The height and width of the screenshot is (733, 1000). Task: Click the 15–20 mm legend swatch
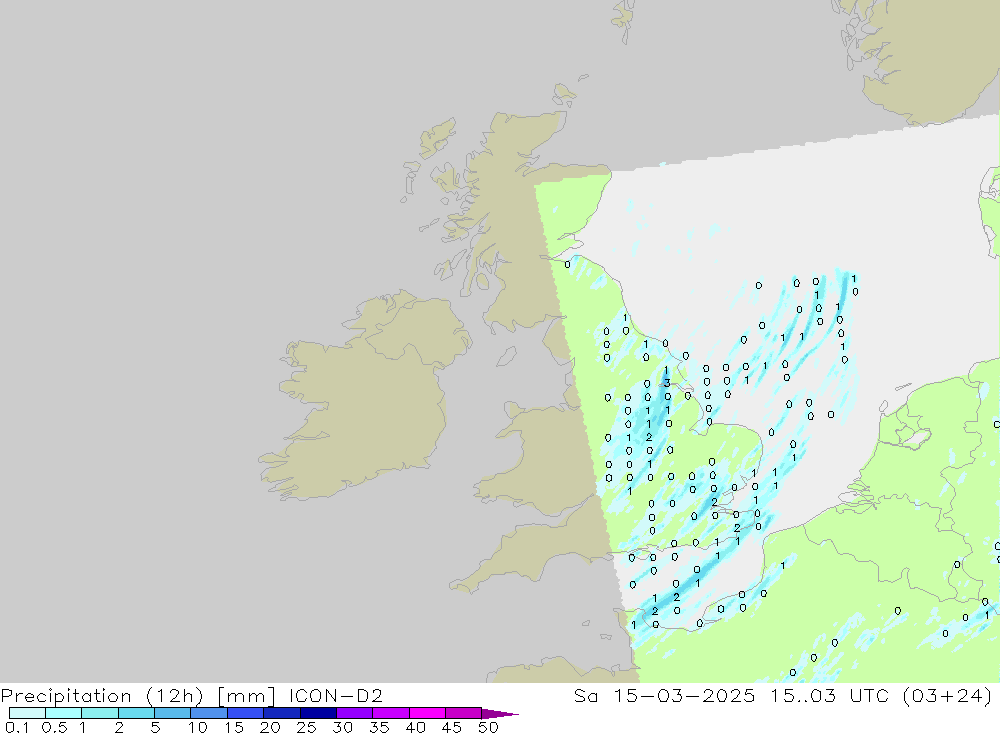point(245,713)
